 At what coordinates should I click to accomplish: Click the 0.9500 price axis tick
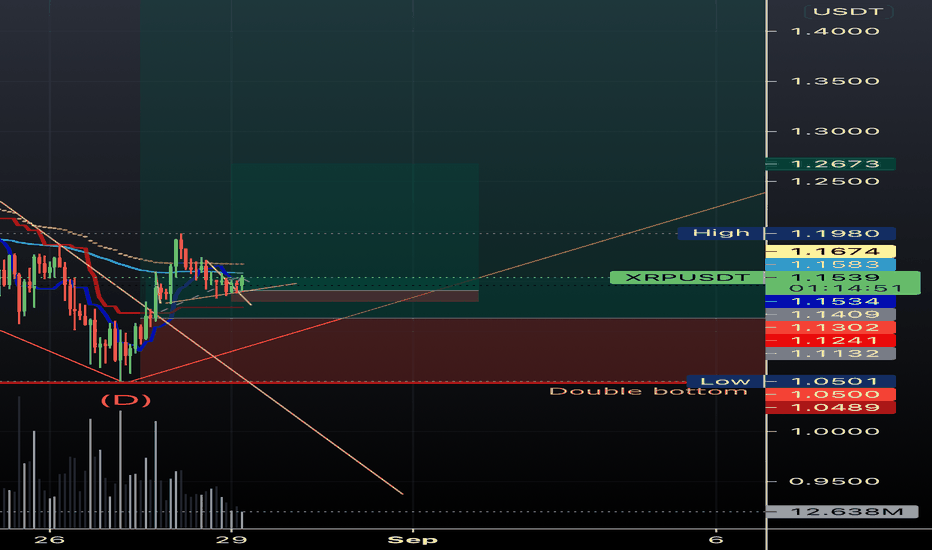click(x=835, y=481)
